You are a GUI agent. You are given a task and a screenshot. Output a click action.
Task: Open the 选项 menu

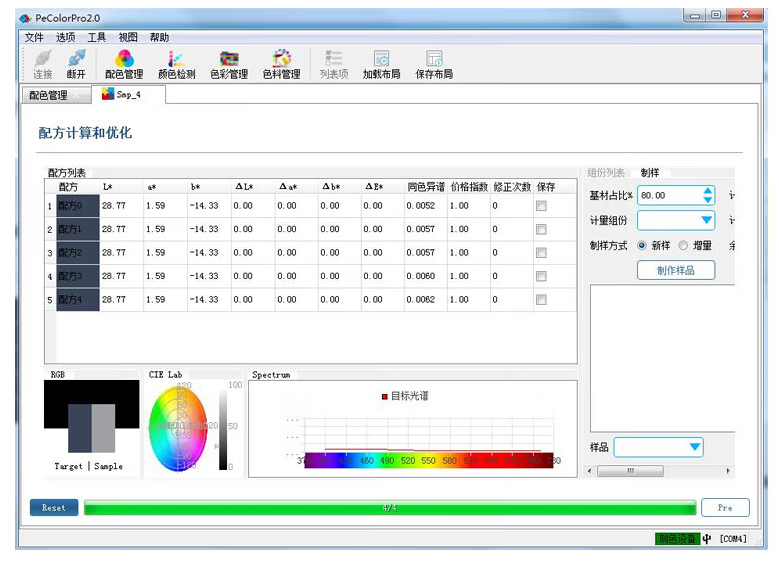click(66, 37)
